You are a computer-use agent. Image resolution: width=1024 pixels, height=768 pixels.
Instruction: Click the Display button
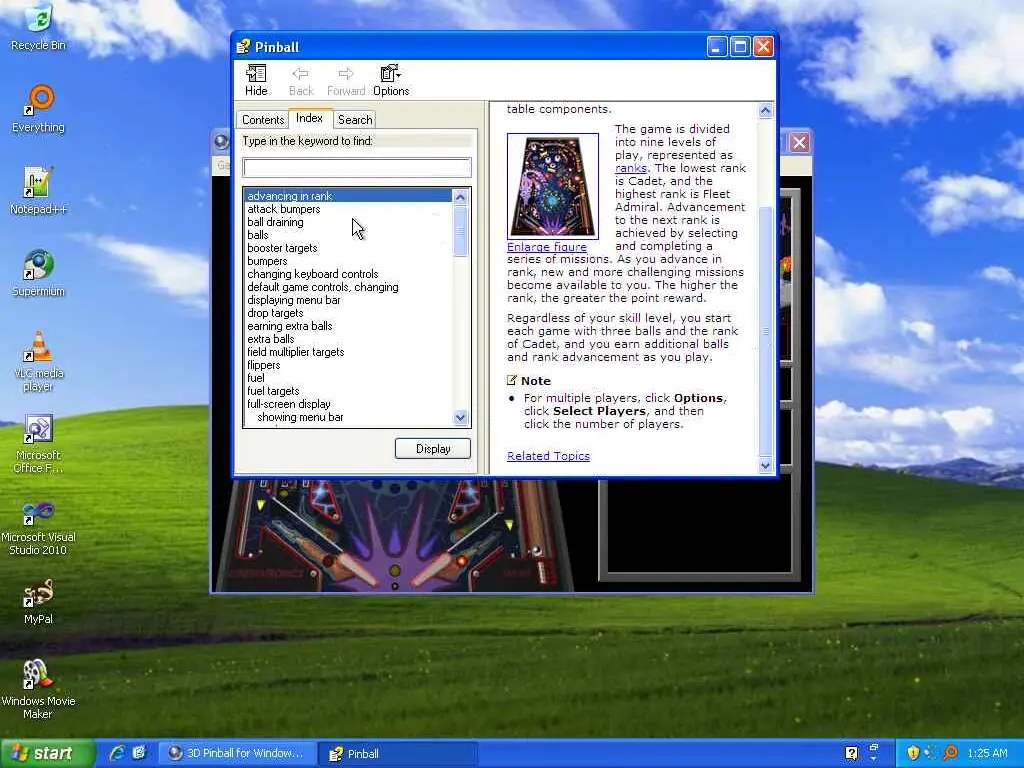[x=432, y=449]
